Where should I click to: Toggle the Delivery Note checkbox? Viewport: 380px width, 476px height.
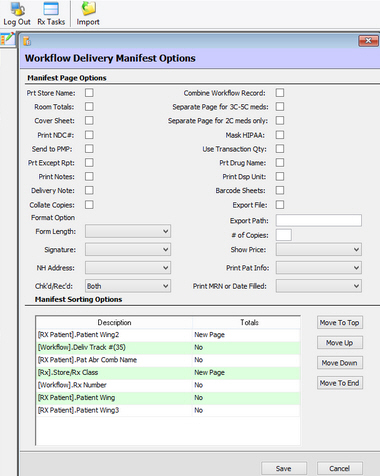pyautogui.click(x=89, y=190)
